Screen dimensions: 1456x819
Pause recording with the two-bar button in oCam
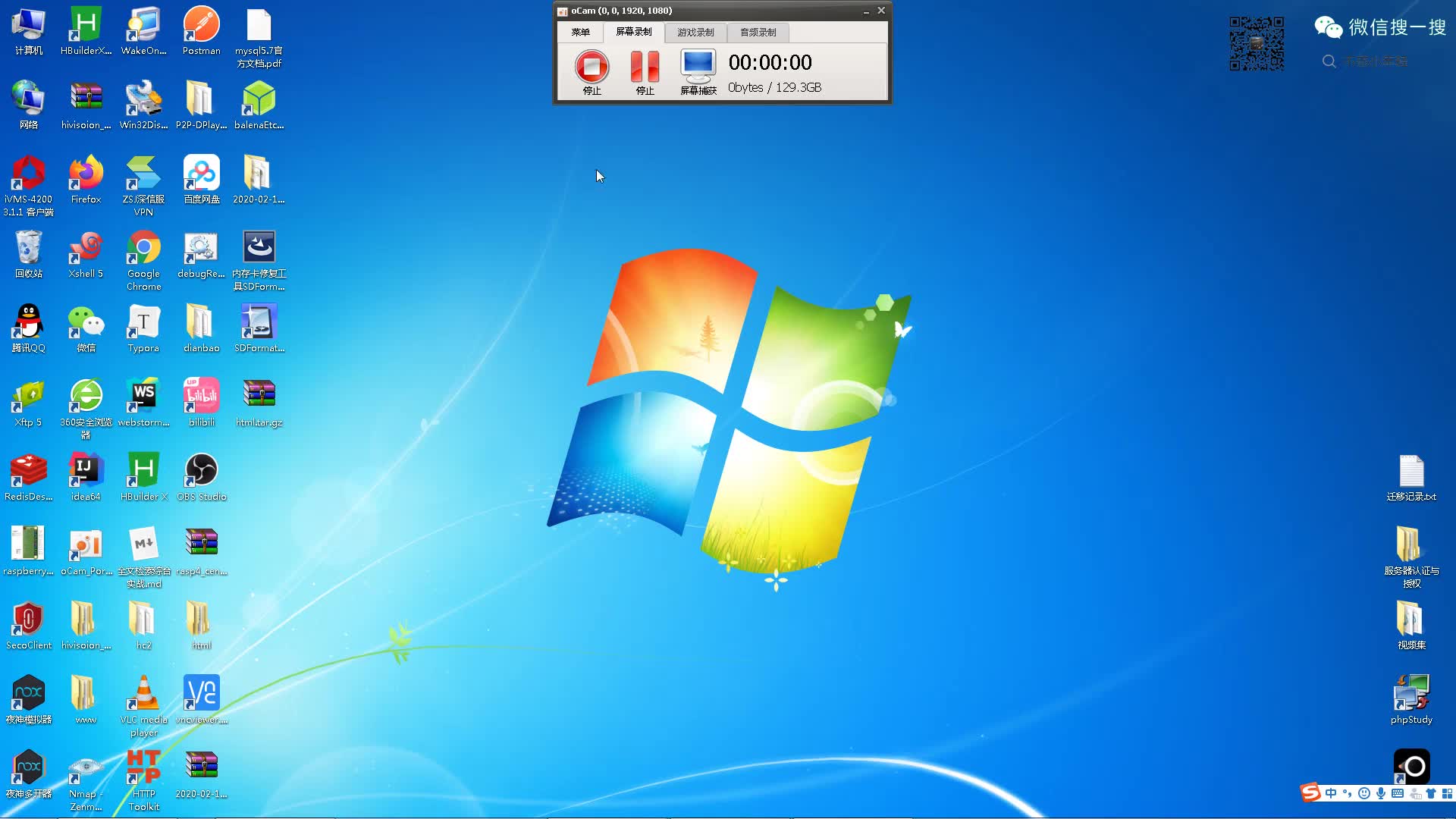click(x=645, y=67)
